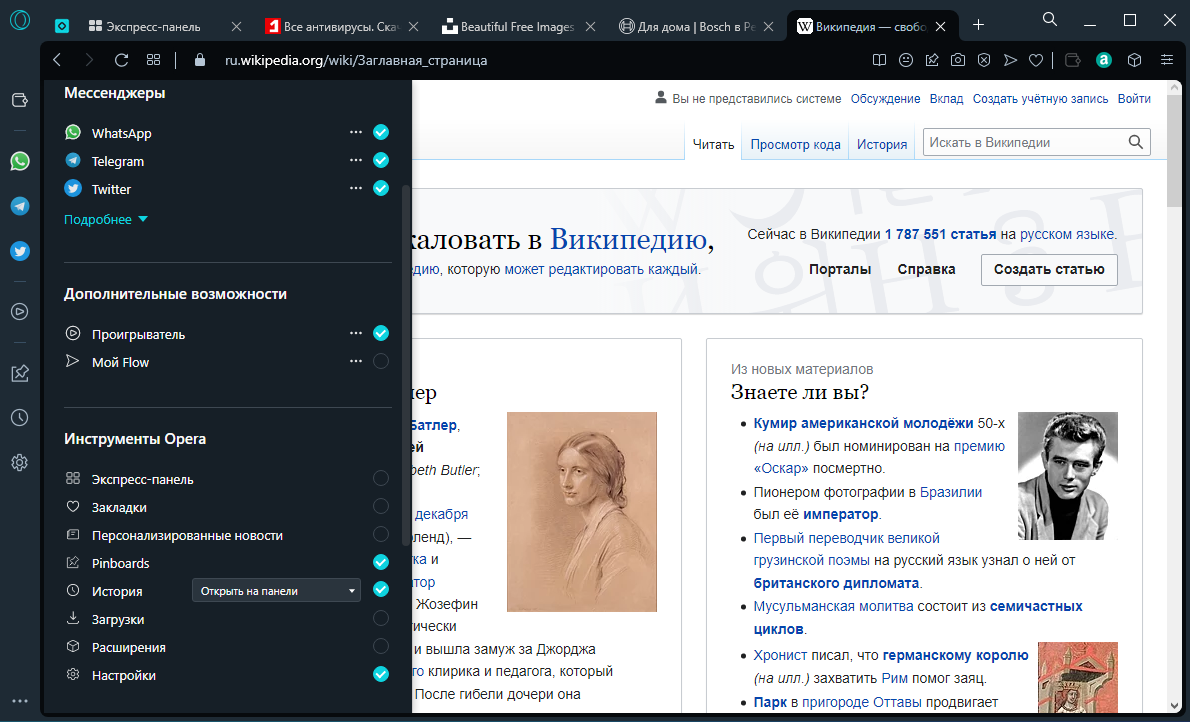The width and height of the screenshot is (1190, 722).
Task: Open WhatsApp in the Opera sidebar strip
Action: point(20,161)
